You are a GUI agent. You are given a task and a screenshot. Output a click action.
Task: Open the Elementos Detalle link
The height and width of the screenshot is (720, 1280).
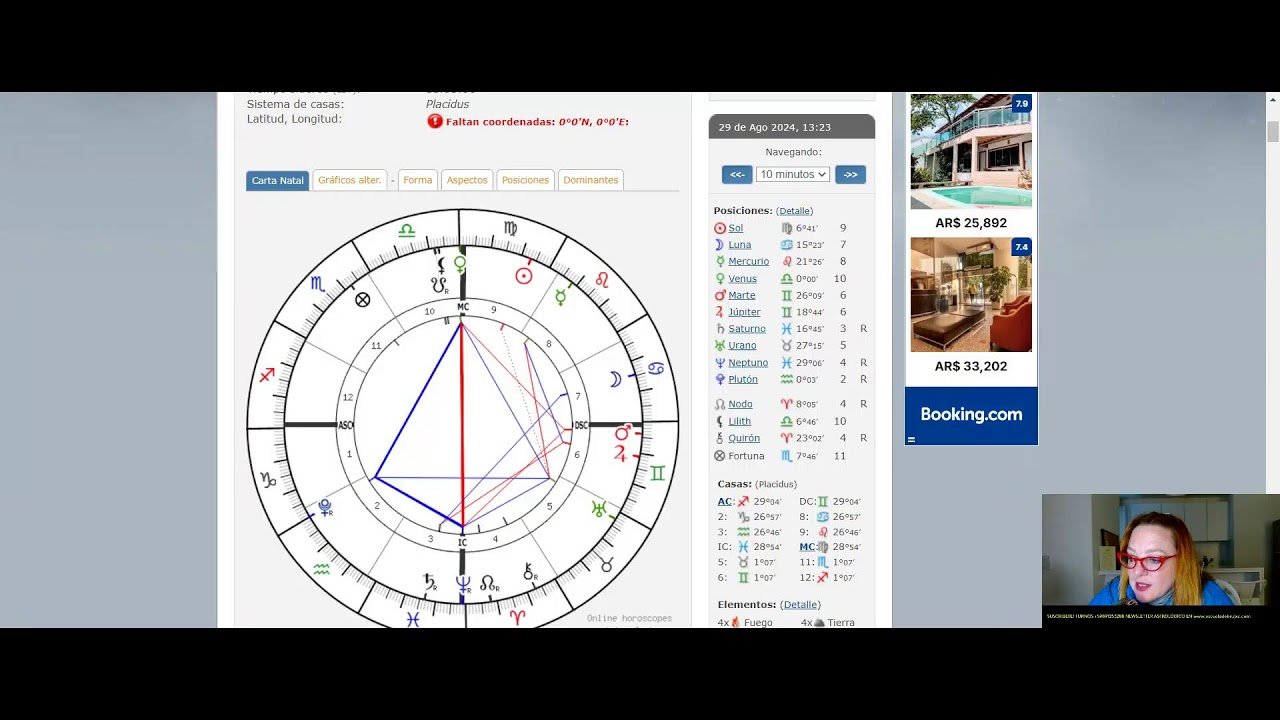coord(799,604)
